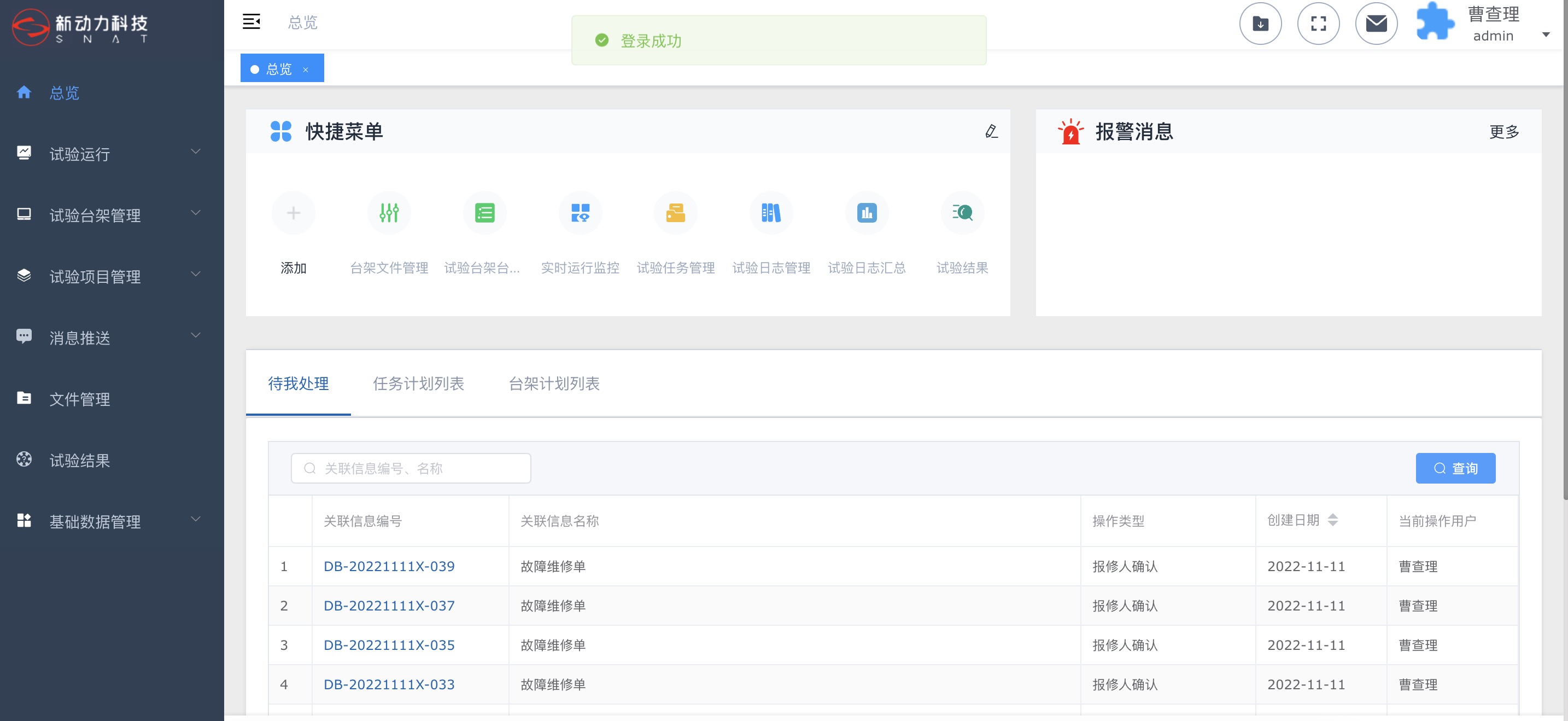Click the 试验运行 chart icon in sidebar
The width and height of the screenshot is (1568, 721).
[24, 152]
